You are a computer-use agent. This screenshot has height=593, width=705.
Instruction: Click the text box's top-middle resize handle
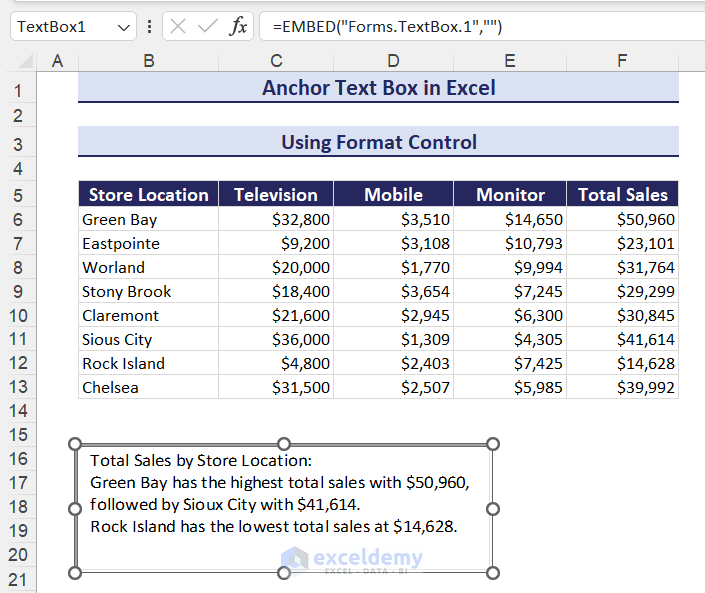(284, 444)
